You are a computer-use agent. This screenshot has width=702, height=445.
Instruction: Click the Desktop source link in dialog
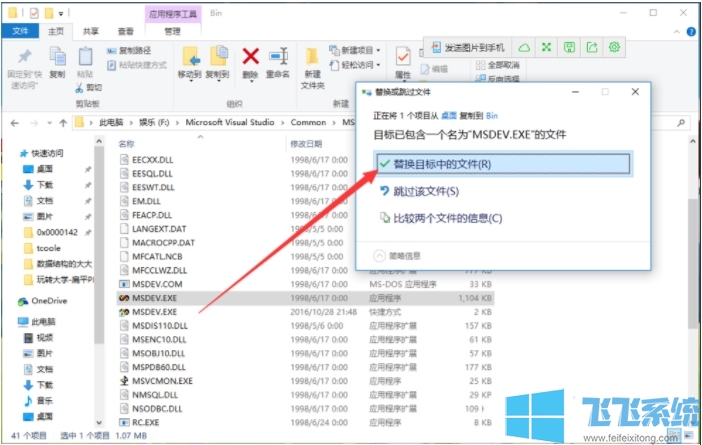449,116
